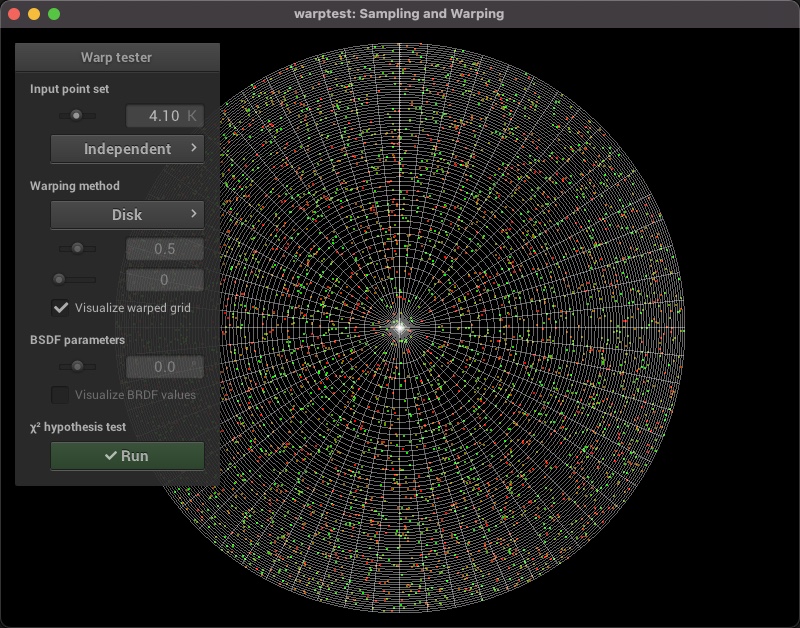Viewport: 800px width, 628px height.
Task: Click the second warping parameter slider
Action: pyautogui.click(x=76, y=279)
